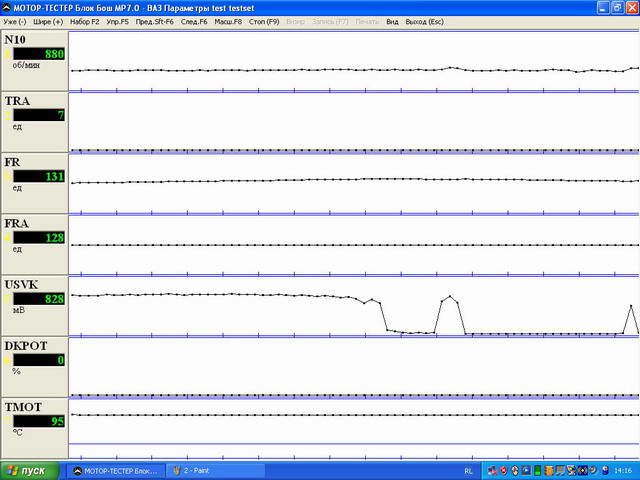Click the Paint icon on the taskbar button
The height and width of the screenshot is (480, 640).
pyautogui.click(x=177, y=471)
